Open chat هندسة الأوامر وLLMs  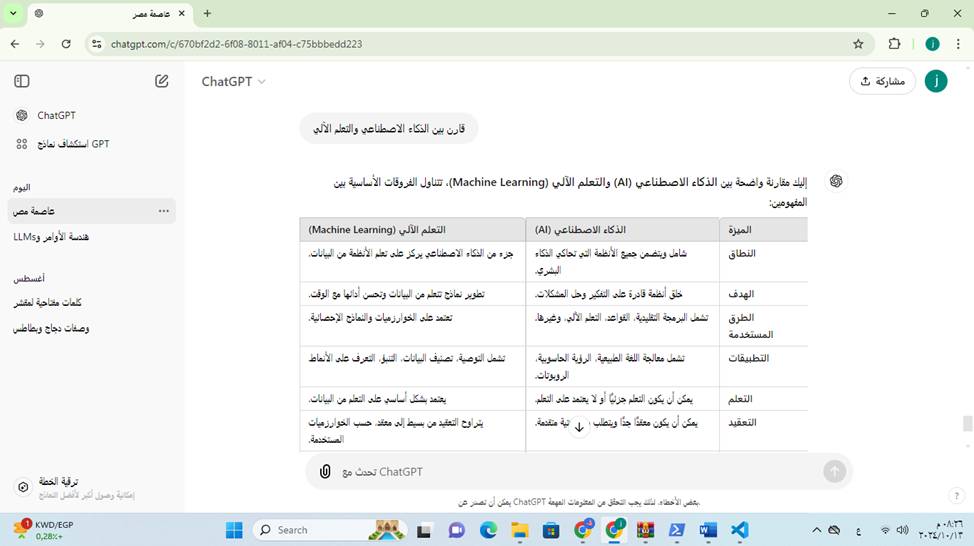[52, 237]
